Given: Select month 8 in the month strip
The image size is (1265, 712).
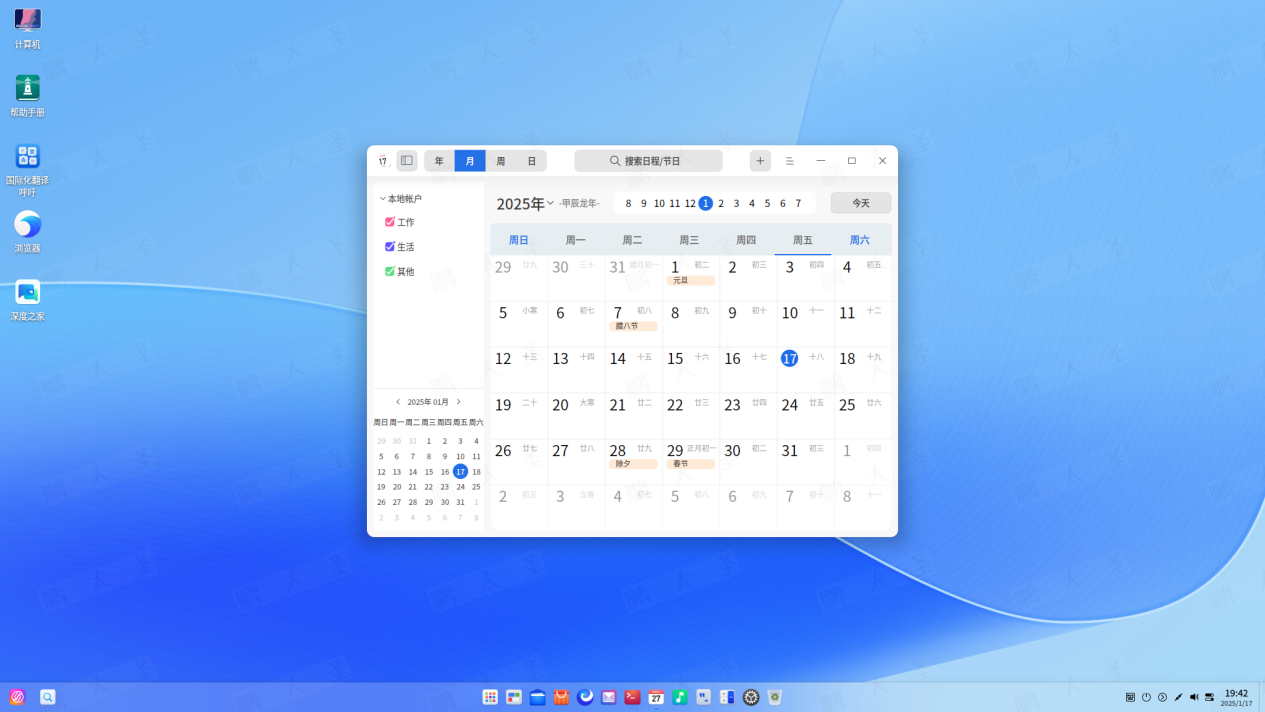Looking at the screenshot, I should [x=628, y=204].
